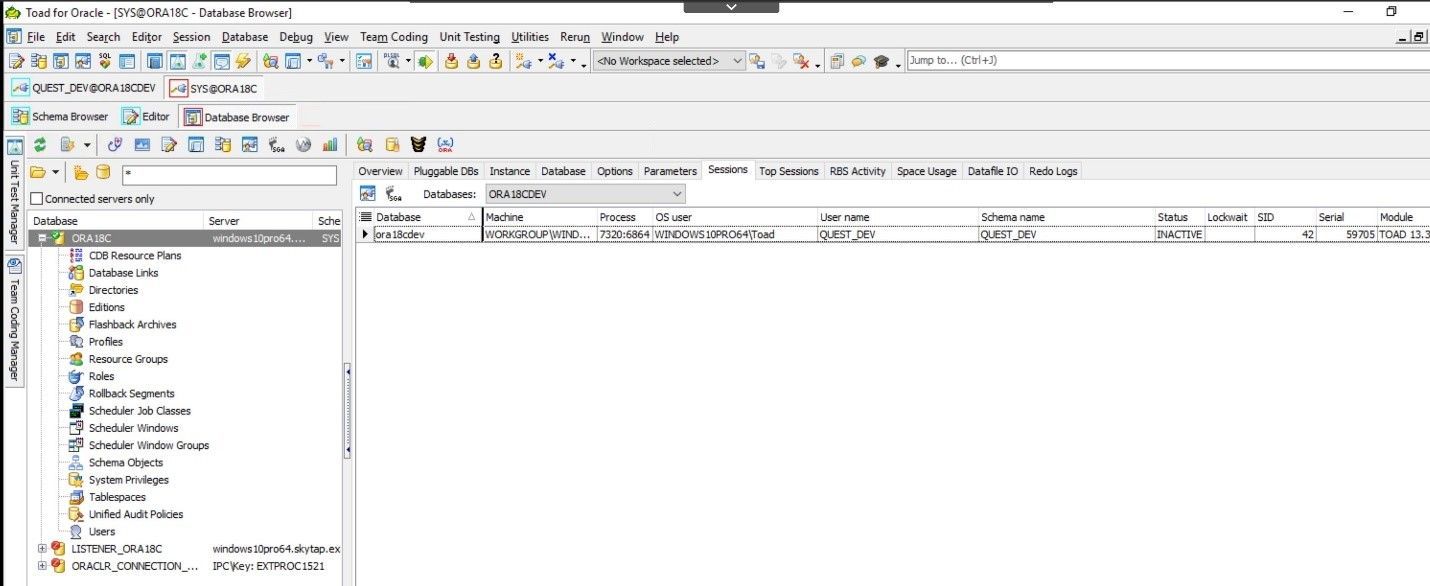Click the document list icon beside speech bubbles
The height and width of the screenshot is (586, 1430).
(x=837, y=61)
